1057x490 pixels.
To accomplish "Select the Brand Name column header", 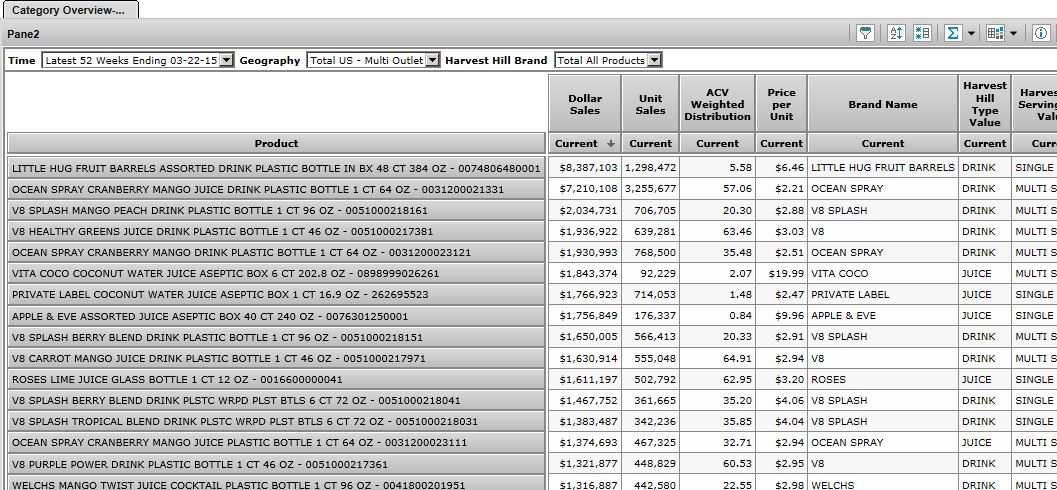I will pyautogui.click(x=883, y=104).
